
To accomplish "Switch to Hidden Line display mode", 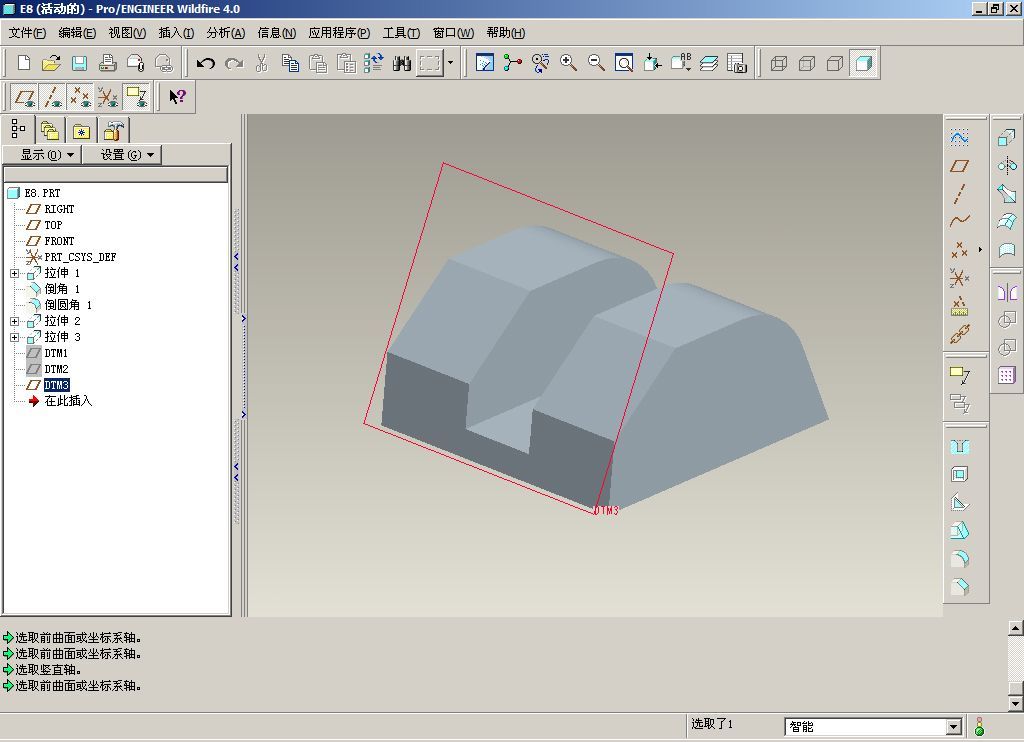I will pos(807,63).
